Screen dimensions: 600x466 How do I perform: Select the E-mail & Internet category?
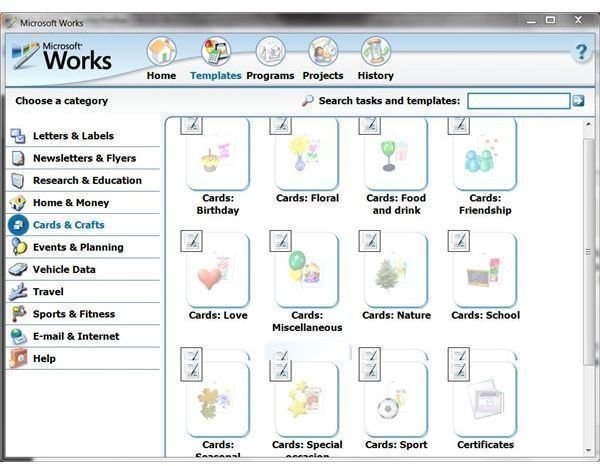76,336
